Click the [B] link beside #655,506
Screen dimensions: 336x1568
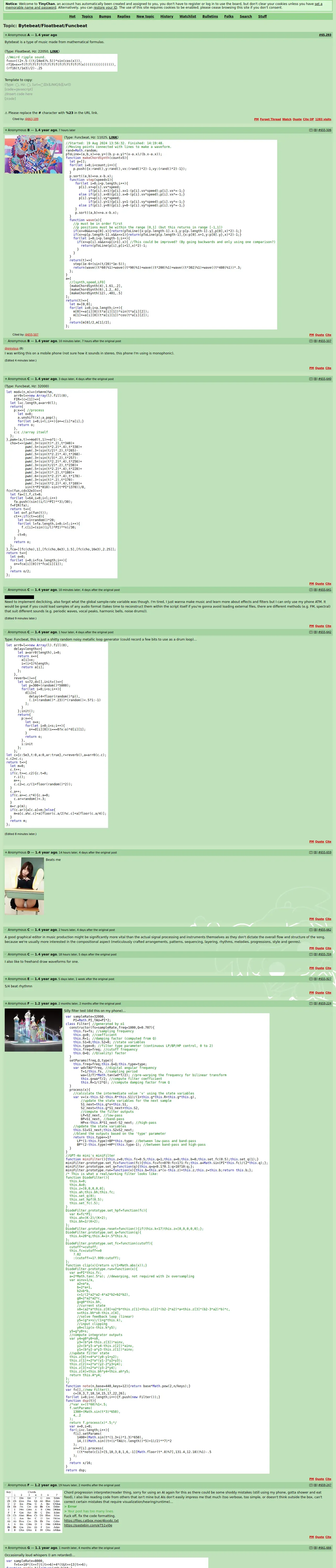315,130
